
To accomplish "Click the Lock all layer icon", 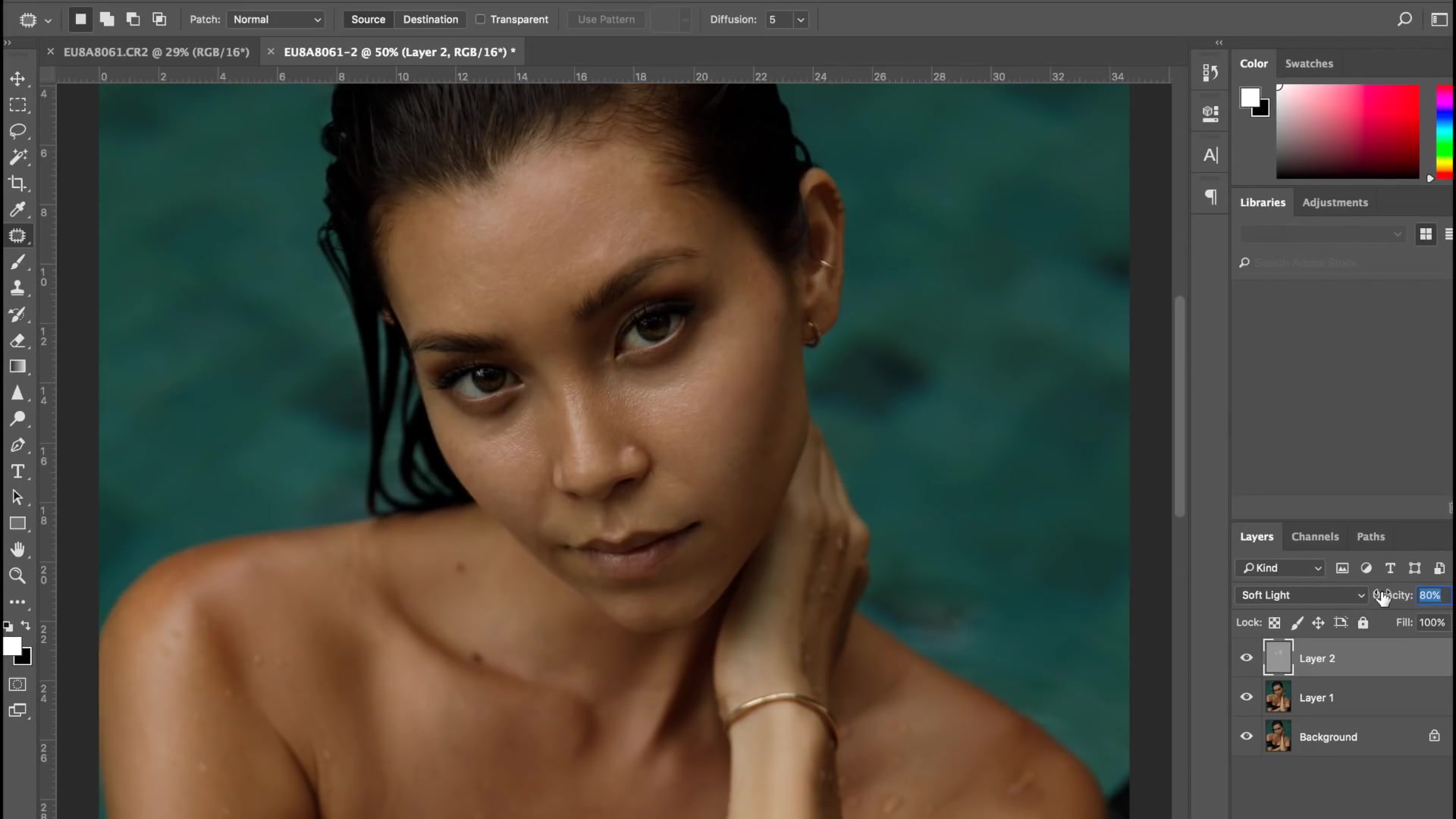I will point(1363,623).
